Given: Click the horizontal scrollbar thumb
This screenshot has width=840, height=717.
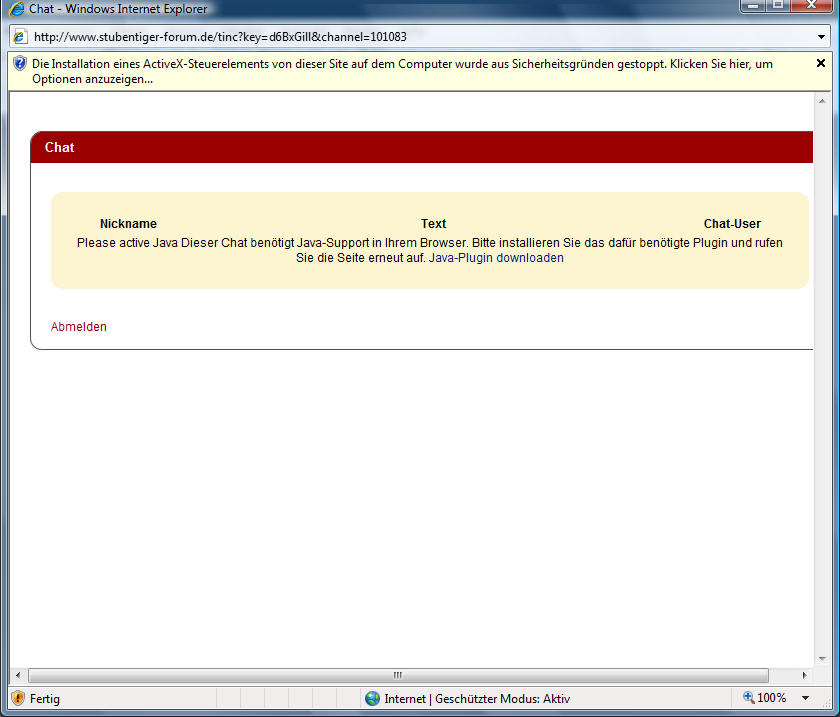Looking at the screenshot, I should click(x=397, y=675).
